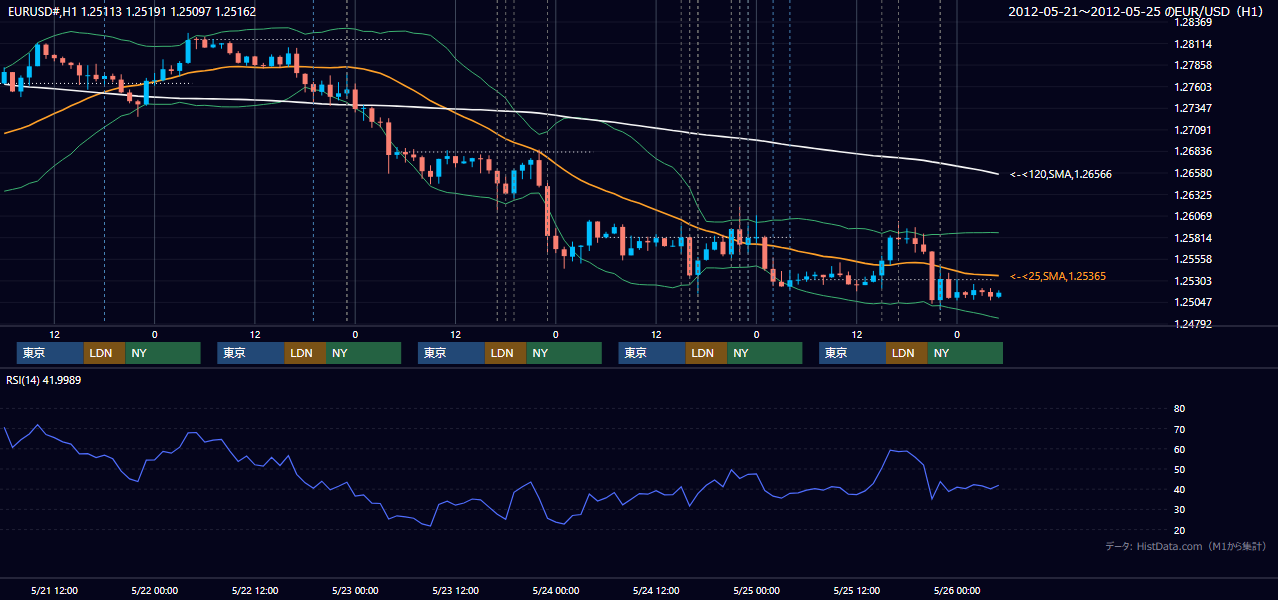Click the 5/24 12:00 time label
The width and height of the screenshot is (1278, 600).
click(656, 590)
